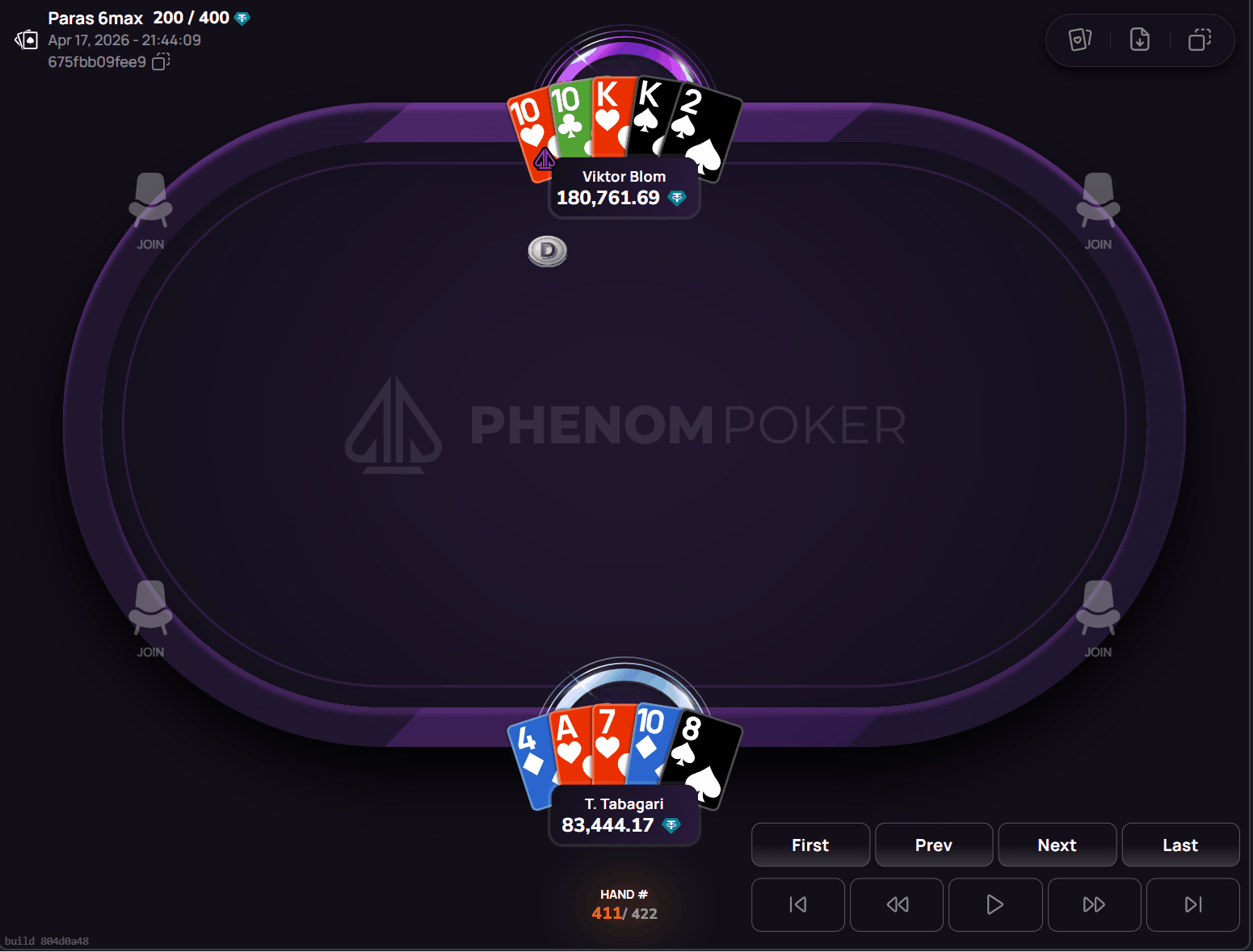This screenshot has height=952, width=1253.
Task: Go to the First hand
Action: (810, 845)
